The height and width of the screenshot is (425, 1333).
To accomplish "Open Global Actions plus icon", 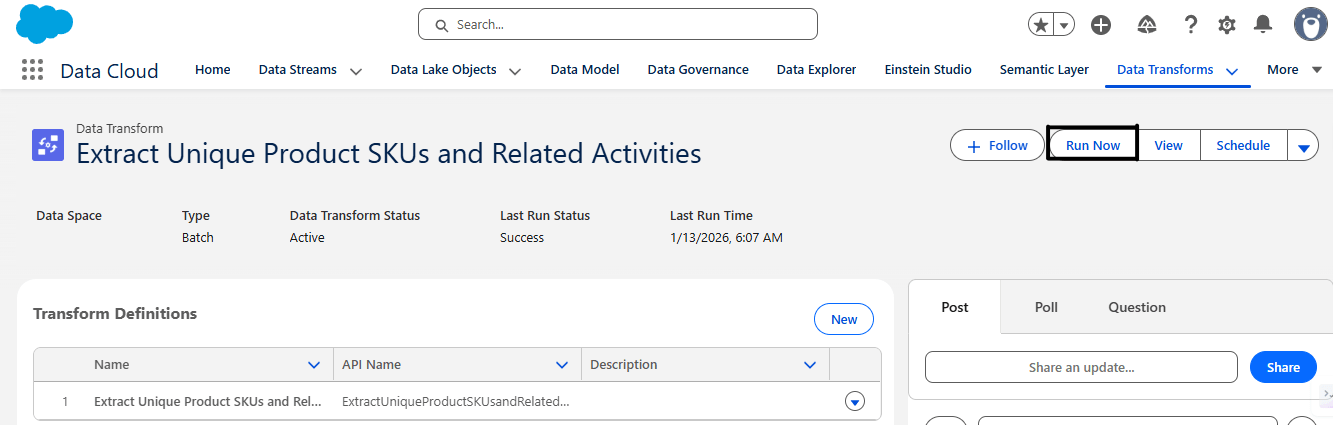I will pyautogui.click(x=1101, y=25).
